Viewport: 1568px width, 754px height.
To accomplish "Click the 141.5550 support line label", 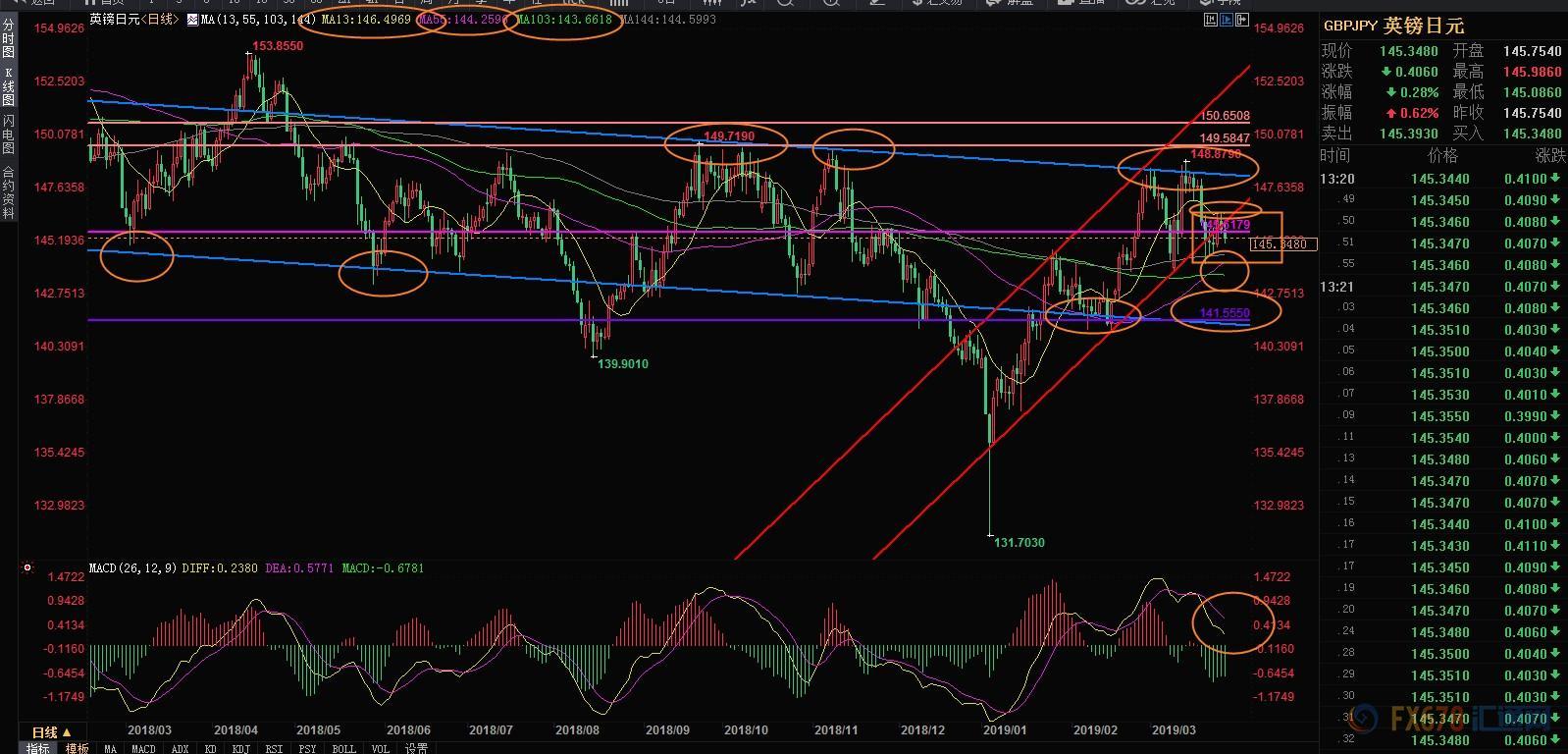I will click(x=1225, y=313).
